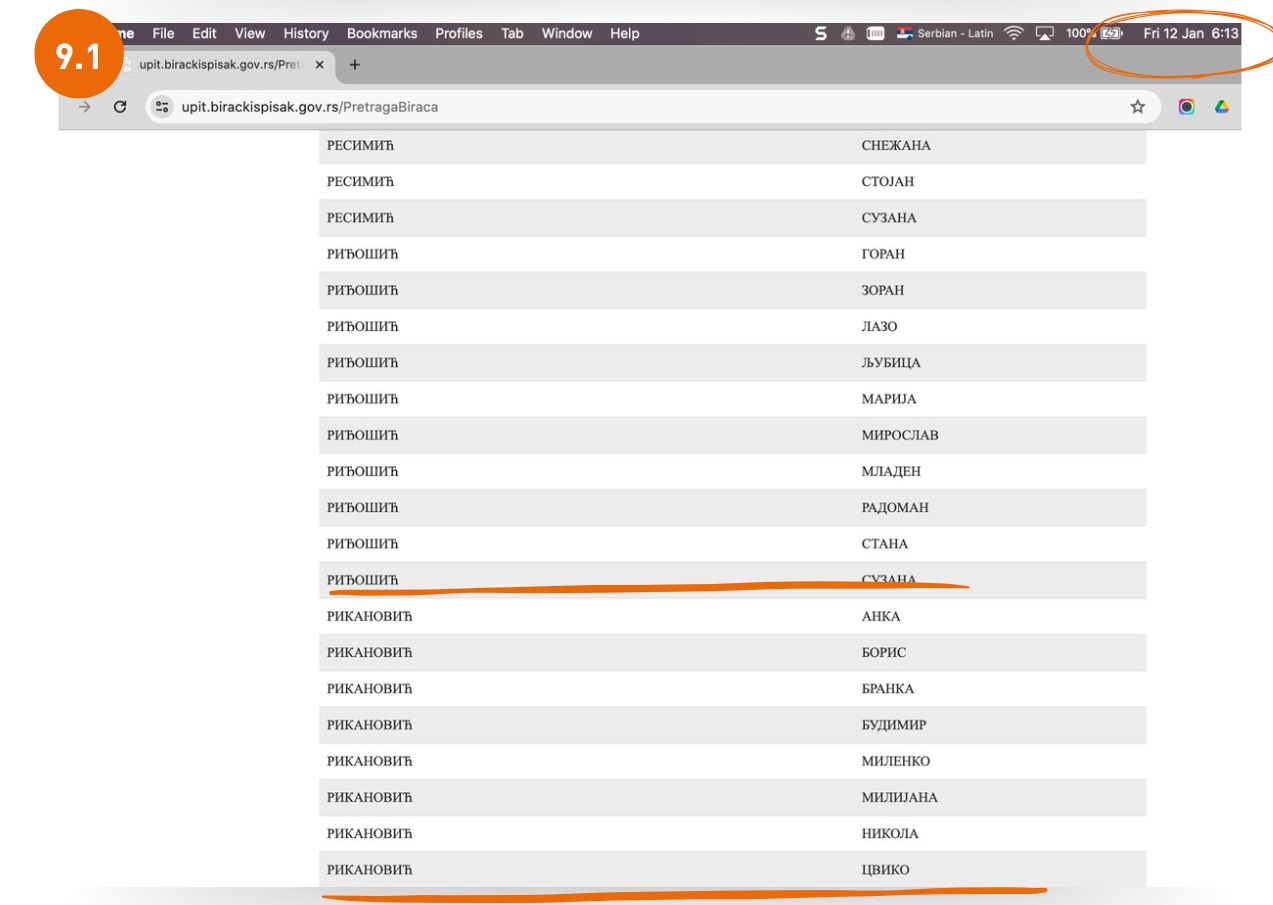Image resolution: width=1273 pixels, height=905 pixels.
Task: Open the Window menu
Action: point(567,33)
